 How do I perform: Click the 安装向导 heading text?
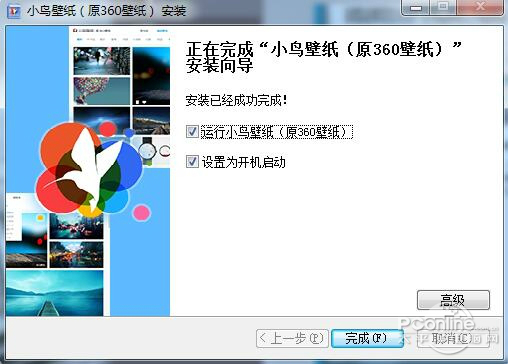(219, 65)
